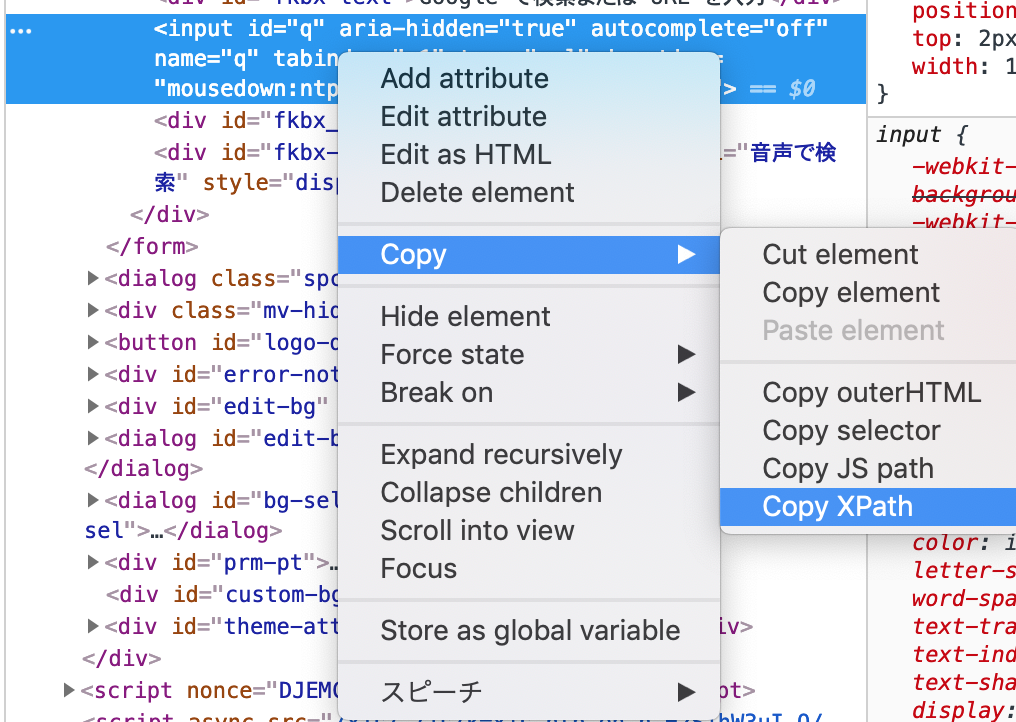Collapse the dialog id="edit-b node
Image resolution: width=1016 pixels, height=722 pixels.
click(93, 437)
